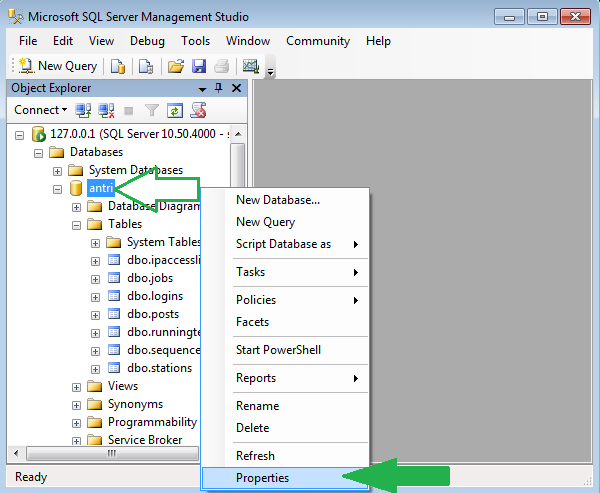Select the dbo.stations table
This screenshot has height=493, width=600.
(160, 368)
